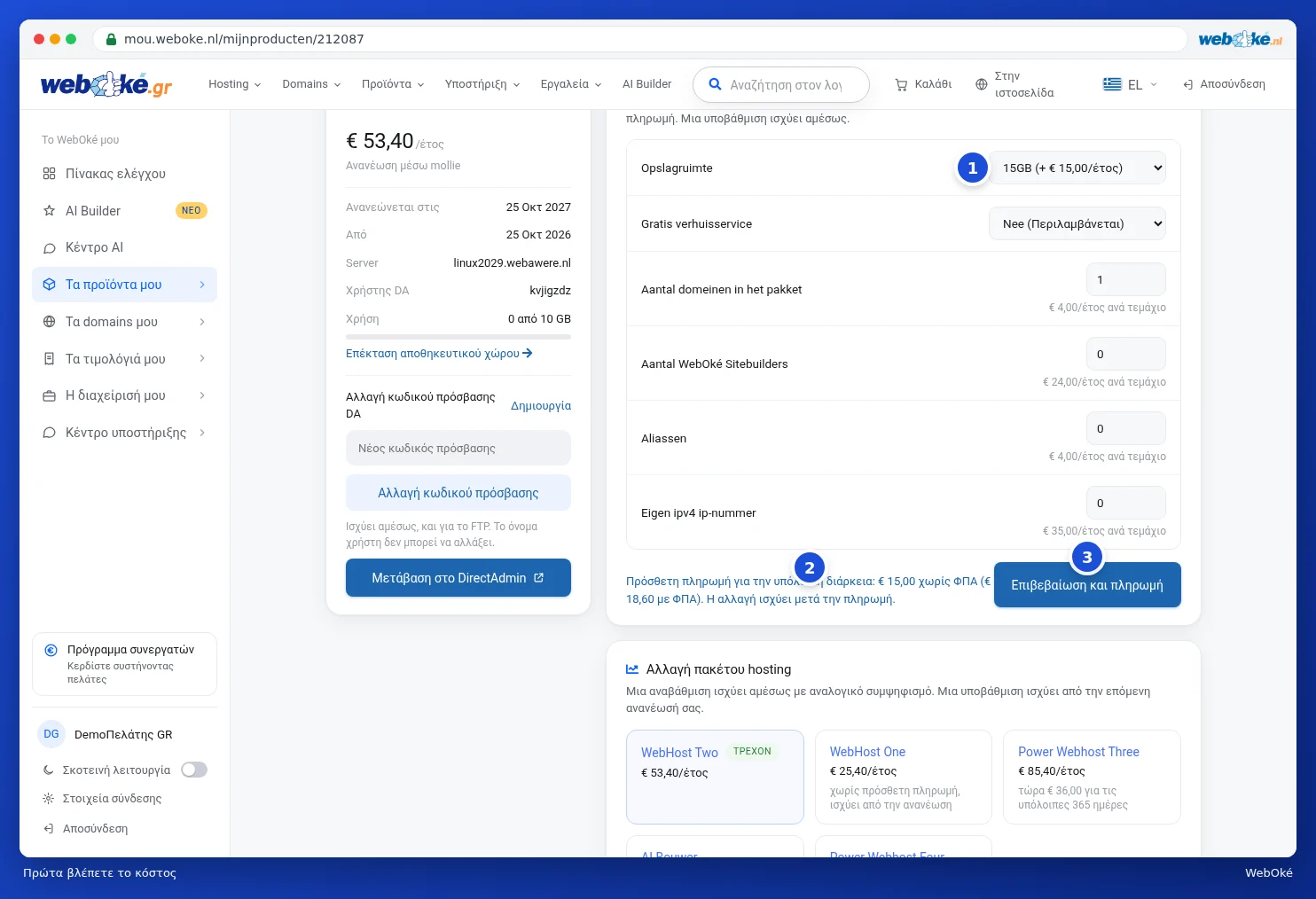Click the search magnifier icon
Screen dimensions: 1316x899
coord(715,84)
